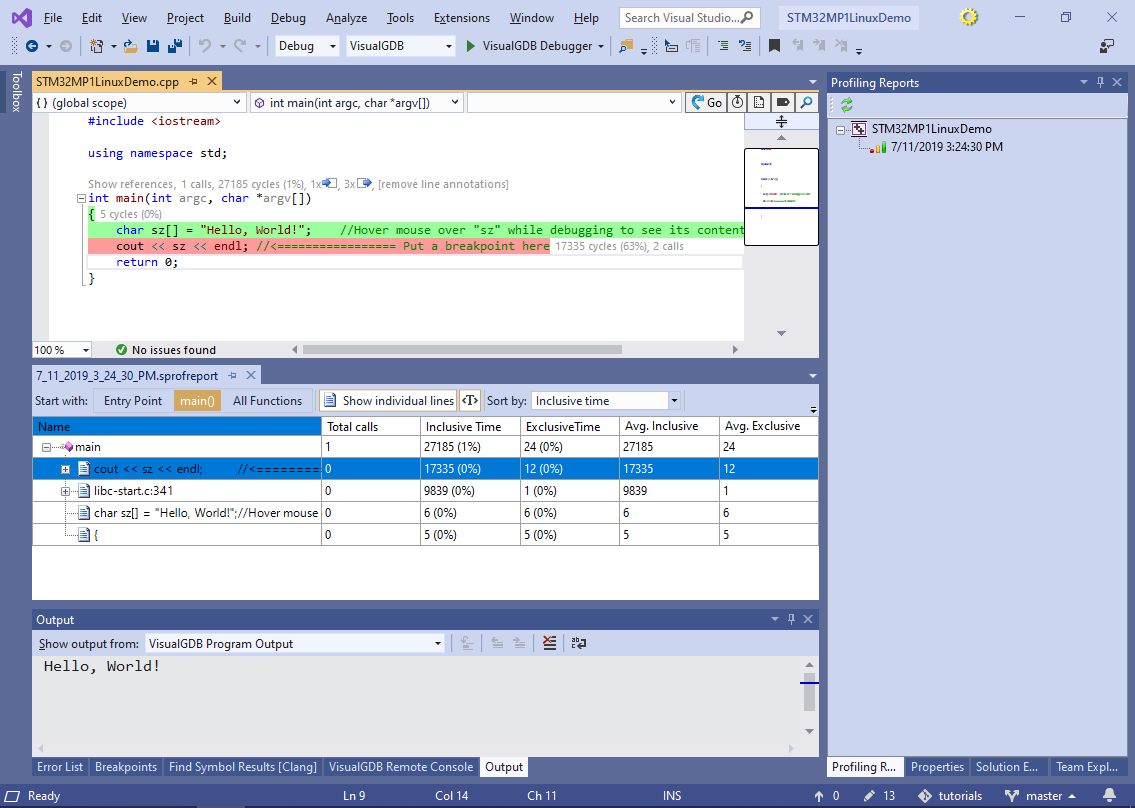The image size is (1135, 808).
Task: Click the Show references link
Action: [x=131, y=185]
